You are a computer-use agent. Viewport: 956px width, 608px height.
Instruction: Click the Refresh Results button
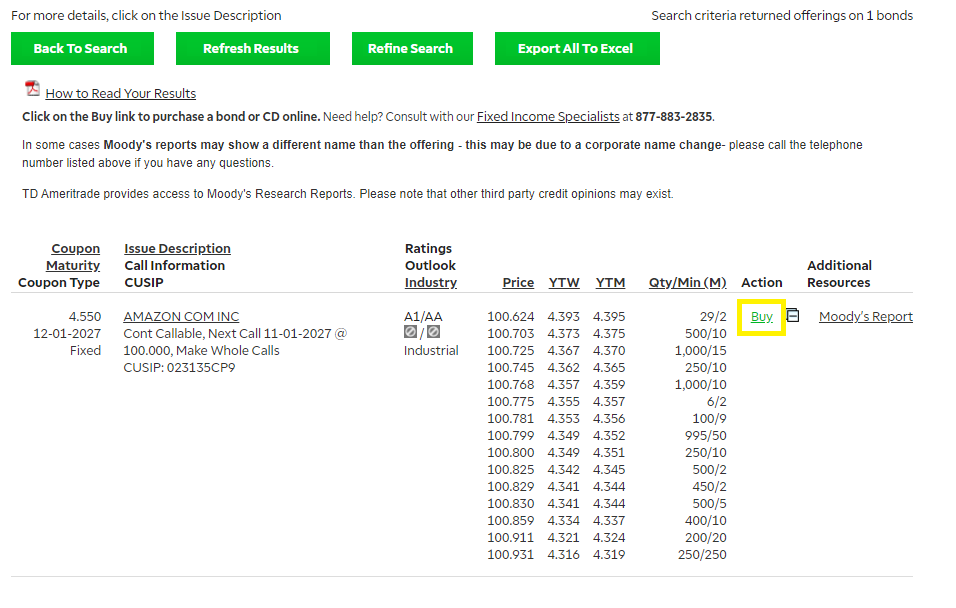pos(252,48)
